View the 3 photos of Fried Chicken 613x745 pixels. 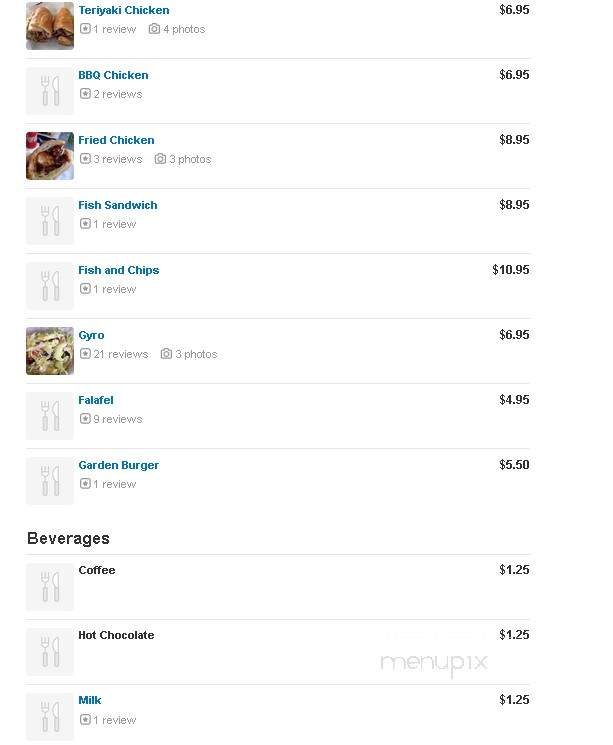tap(190, 159)
